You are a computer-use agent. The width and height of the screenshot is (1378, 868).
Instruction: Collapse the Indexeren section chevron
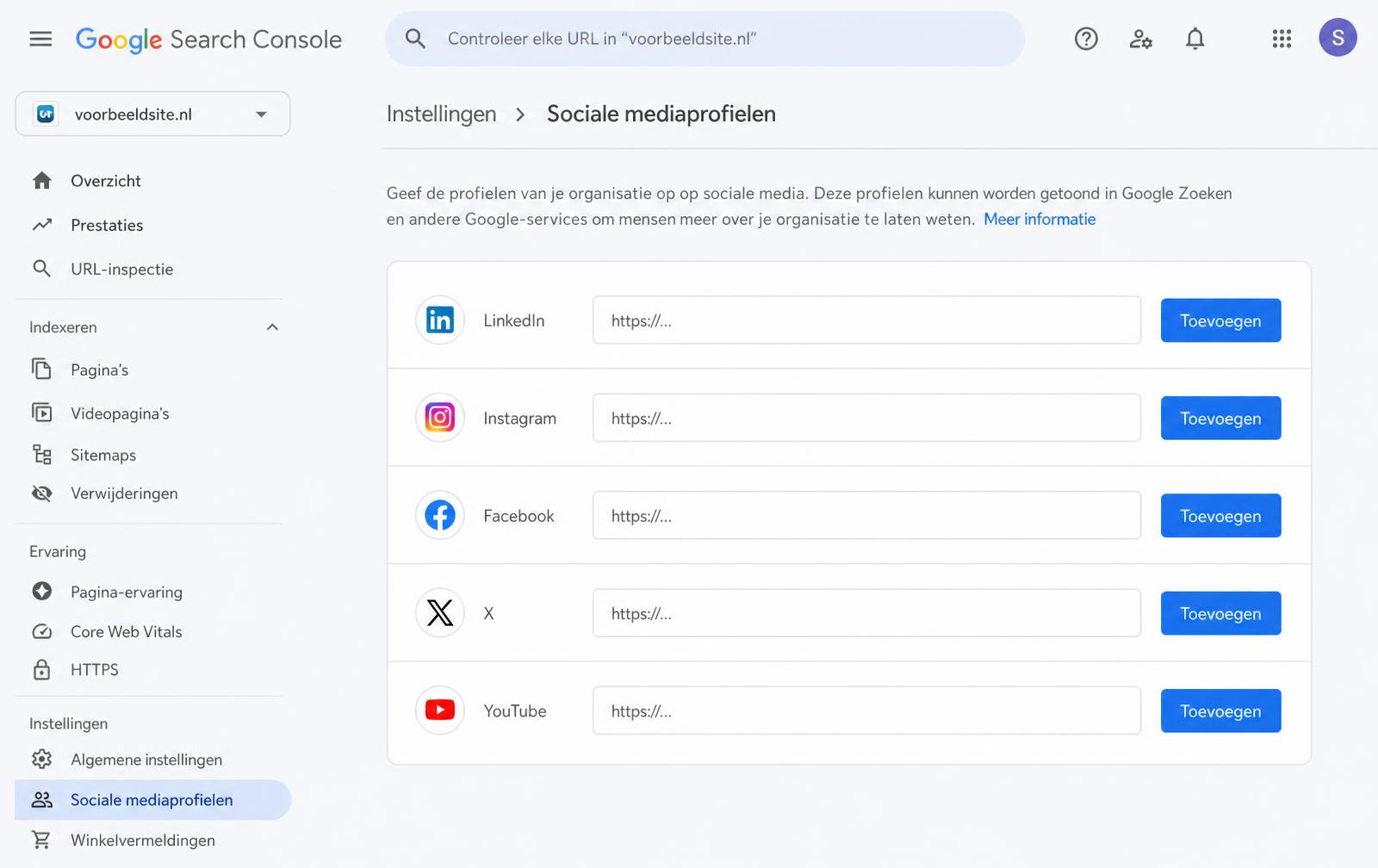coord(272,327)
